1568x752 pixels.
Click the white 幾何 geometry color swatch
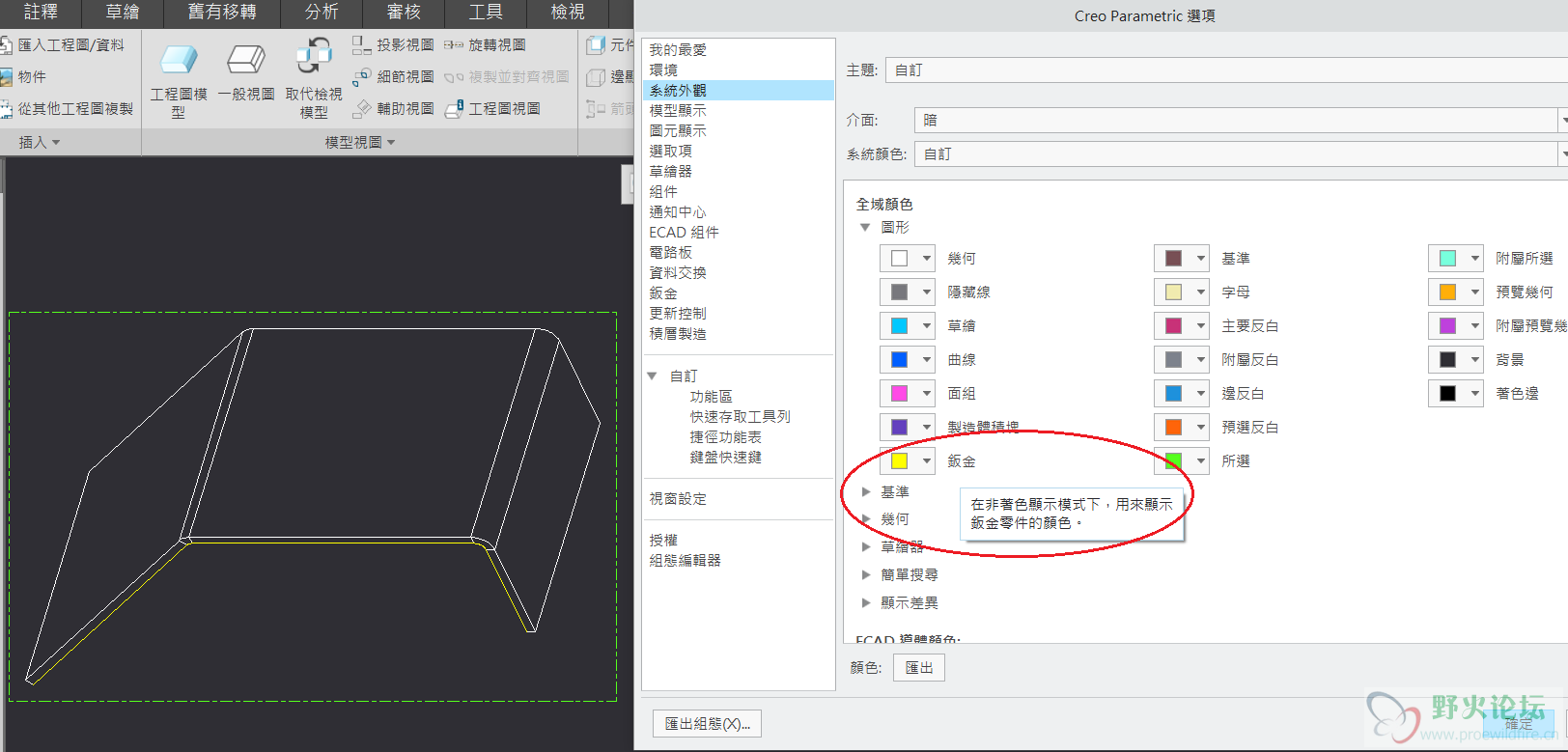[x=899, y=259]
